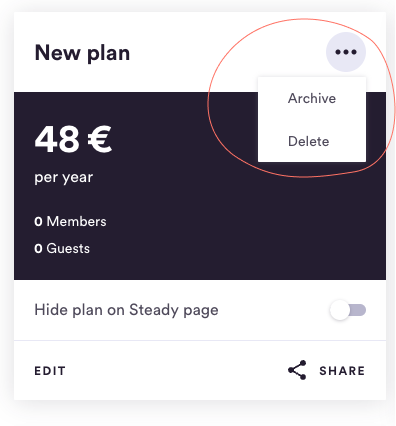Click the Hide plan on Steady page label
396x426 pixels.
[x=126, y=310]
